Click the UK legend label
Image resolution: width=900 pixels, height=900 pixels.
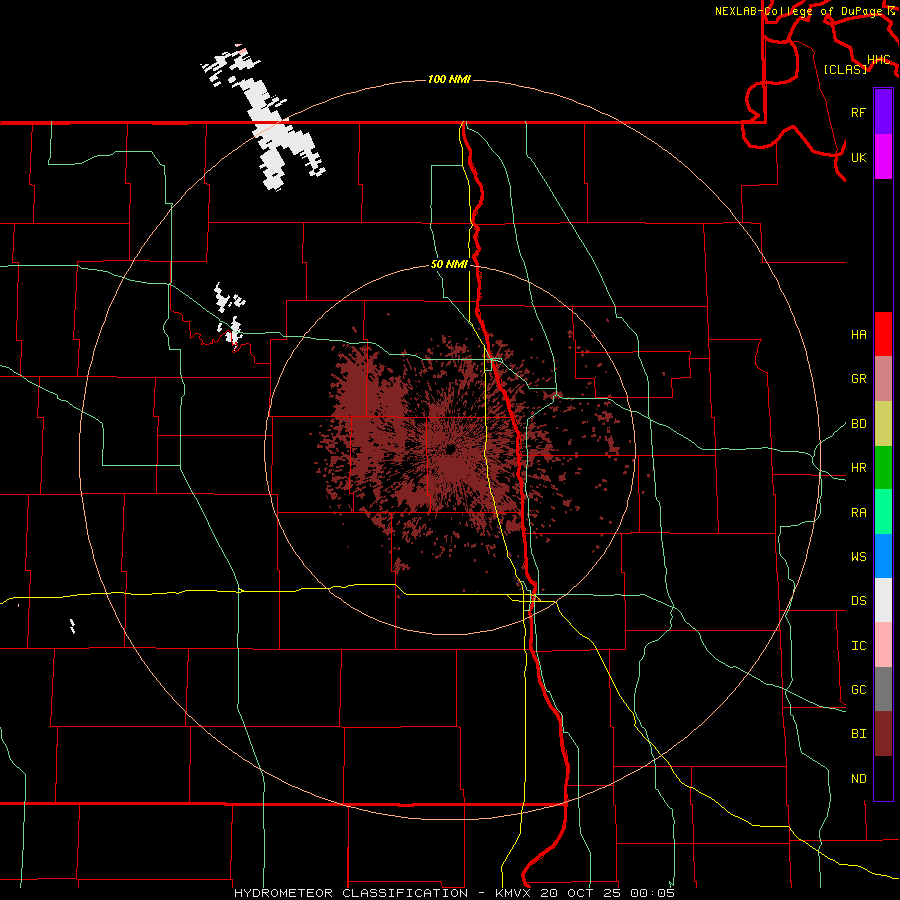pos(858,157)
